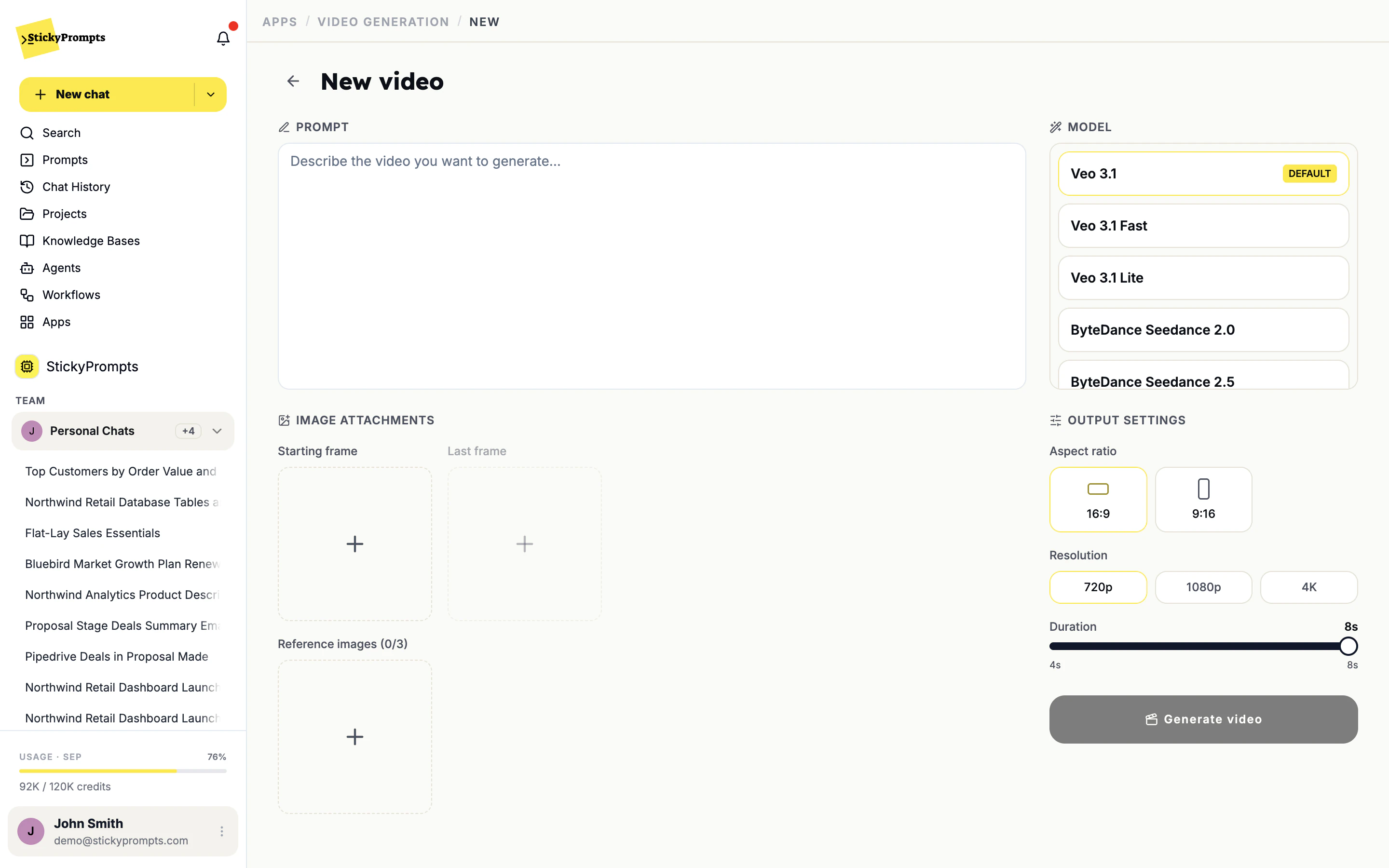Click into the video prompt text area
The height and width of the screenshot is (868, 1389).
(x=652, y=266)
